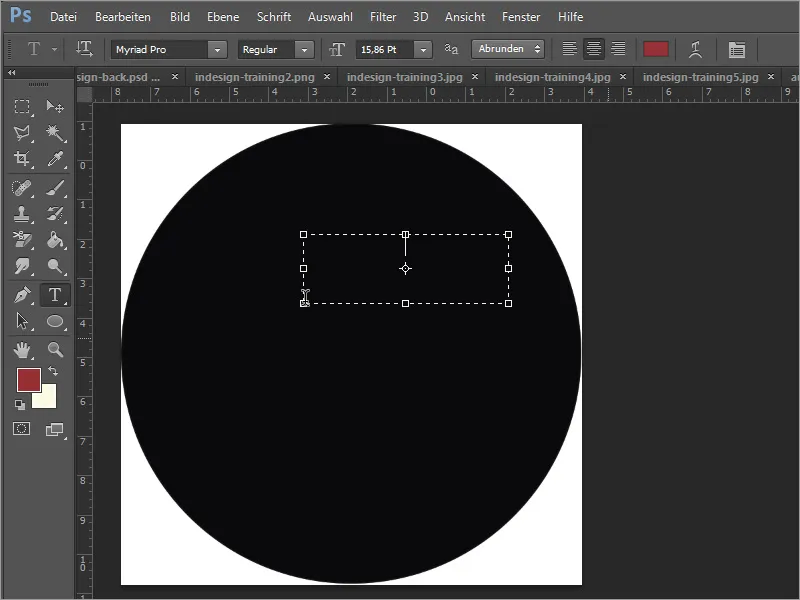Open the Schrift menu
Screen dimensions: 800x600
click(273, 17)
